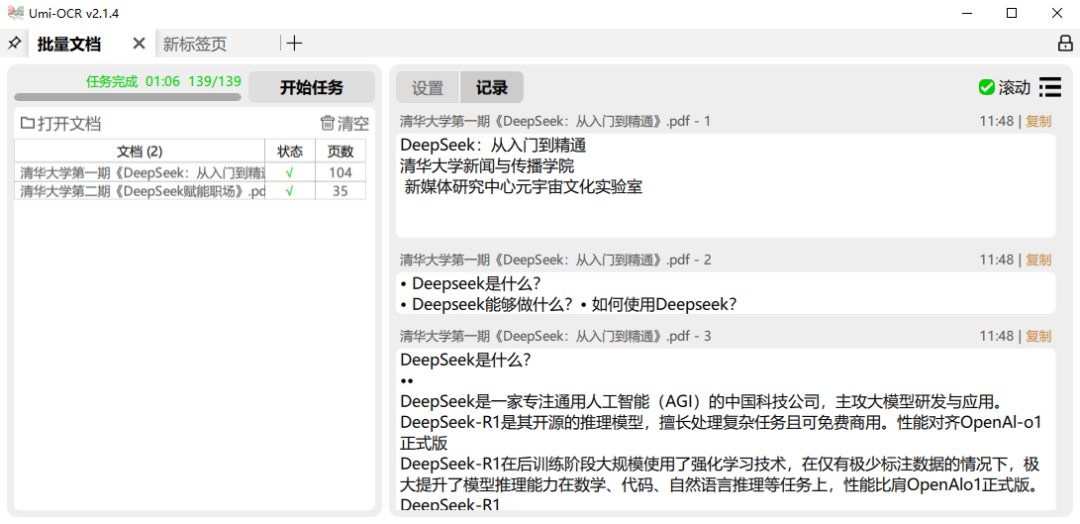
Task: Click the pdf - 2 record title
Action: (x=555, y=260)
